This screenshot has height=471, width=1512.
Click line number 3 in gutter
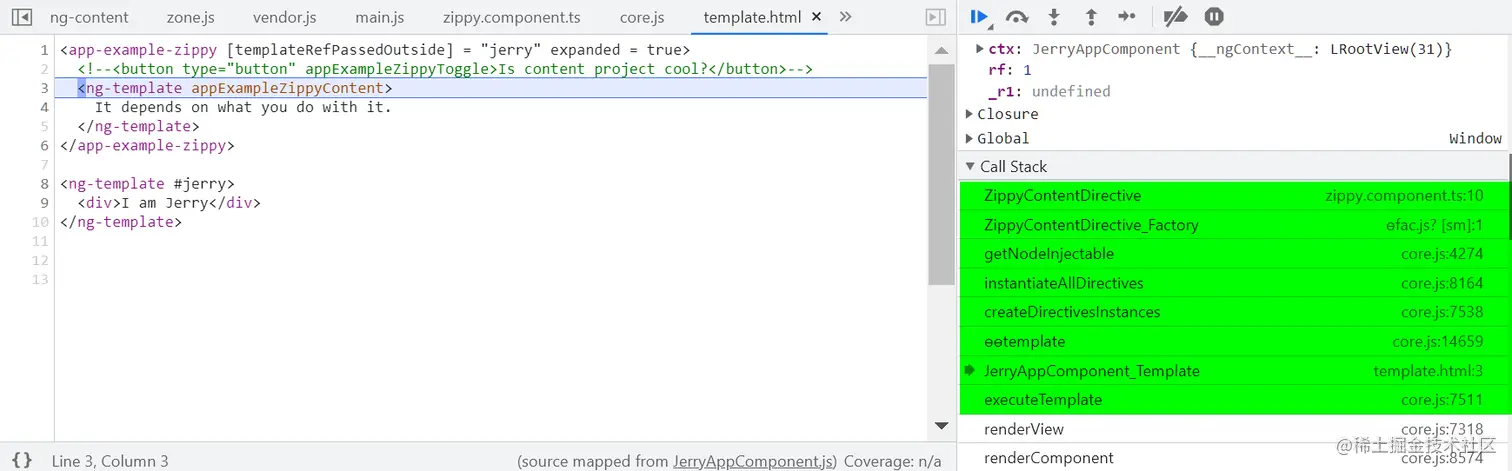coord(44,88)
